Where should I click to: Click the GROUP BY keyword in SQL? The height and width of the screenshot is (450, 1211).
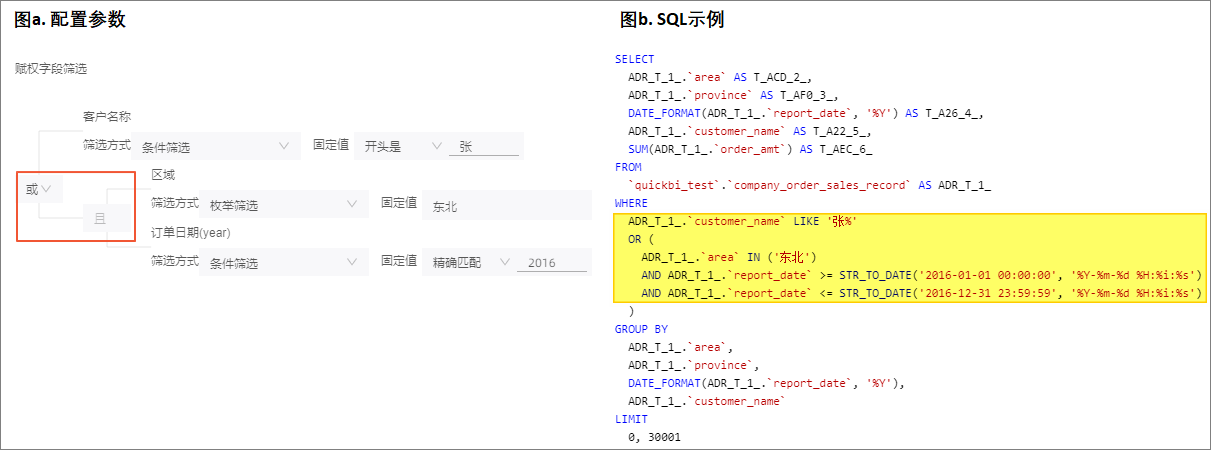click(642, 329)
